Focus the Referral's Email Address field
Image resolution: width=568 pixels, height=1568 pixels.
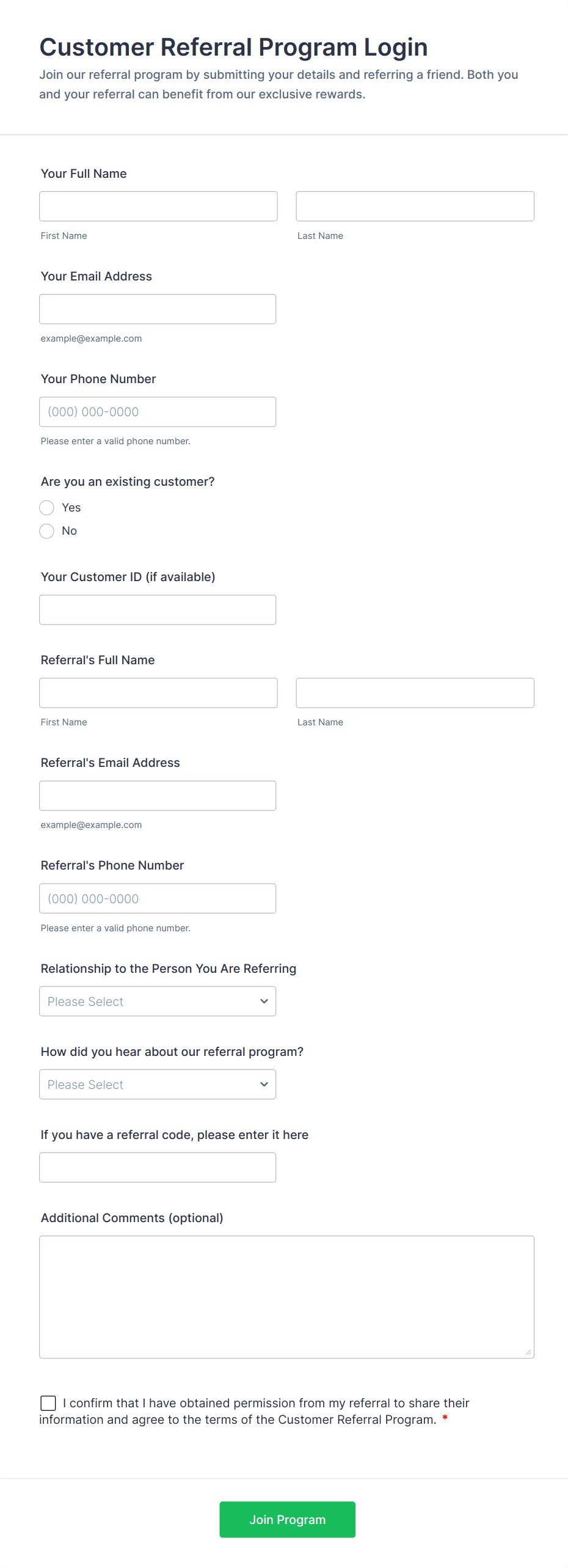(157, 796)
